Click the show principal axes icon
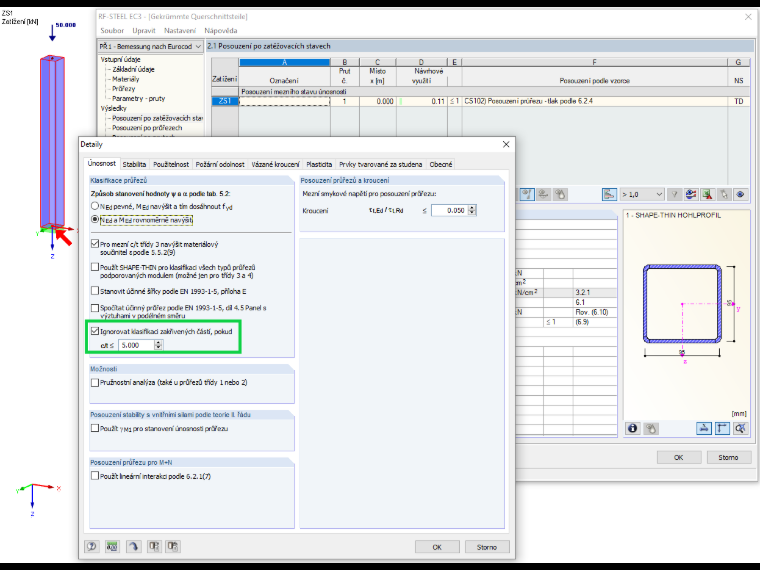 coord(722,428)
